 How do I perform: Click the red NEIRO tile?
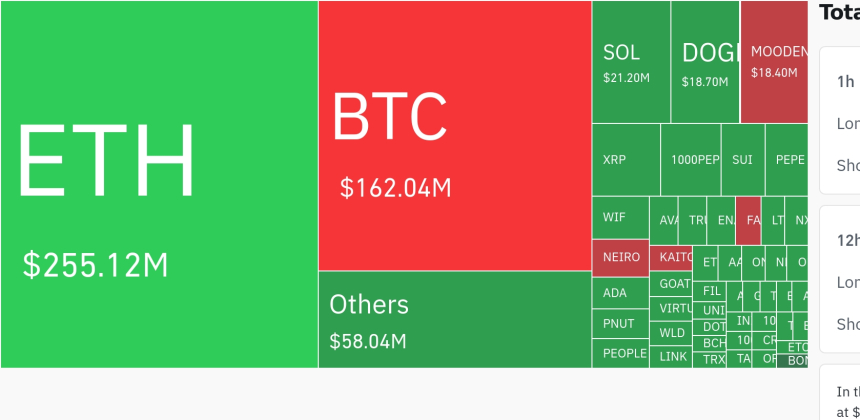(620, 257)
